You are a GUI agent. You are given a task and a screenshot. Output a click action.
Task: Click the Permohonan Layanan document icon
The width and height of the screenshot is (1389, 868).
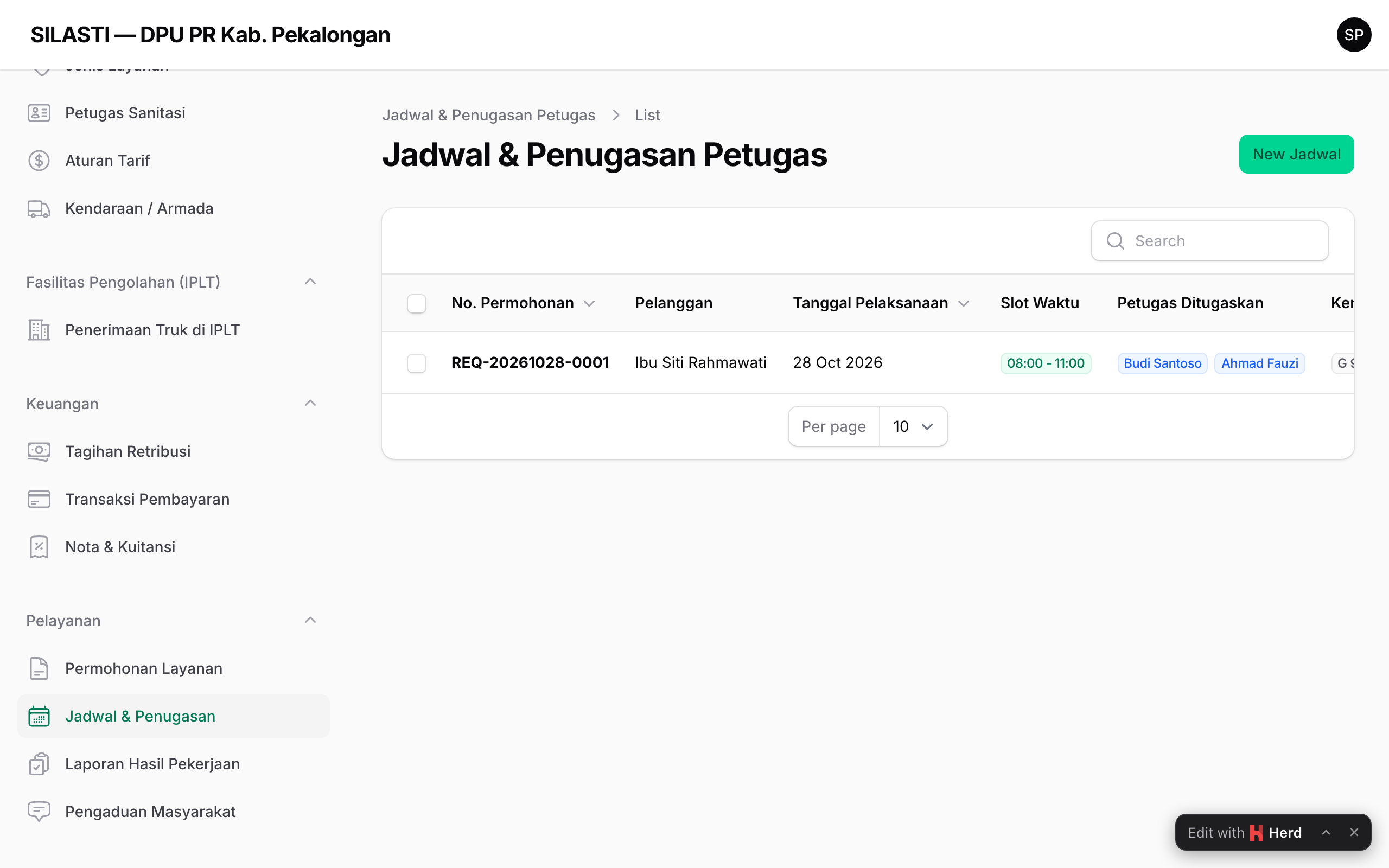(x=39, y=669)
